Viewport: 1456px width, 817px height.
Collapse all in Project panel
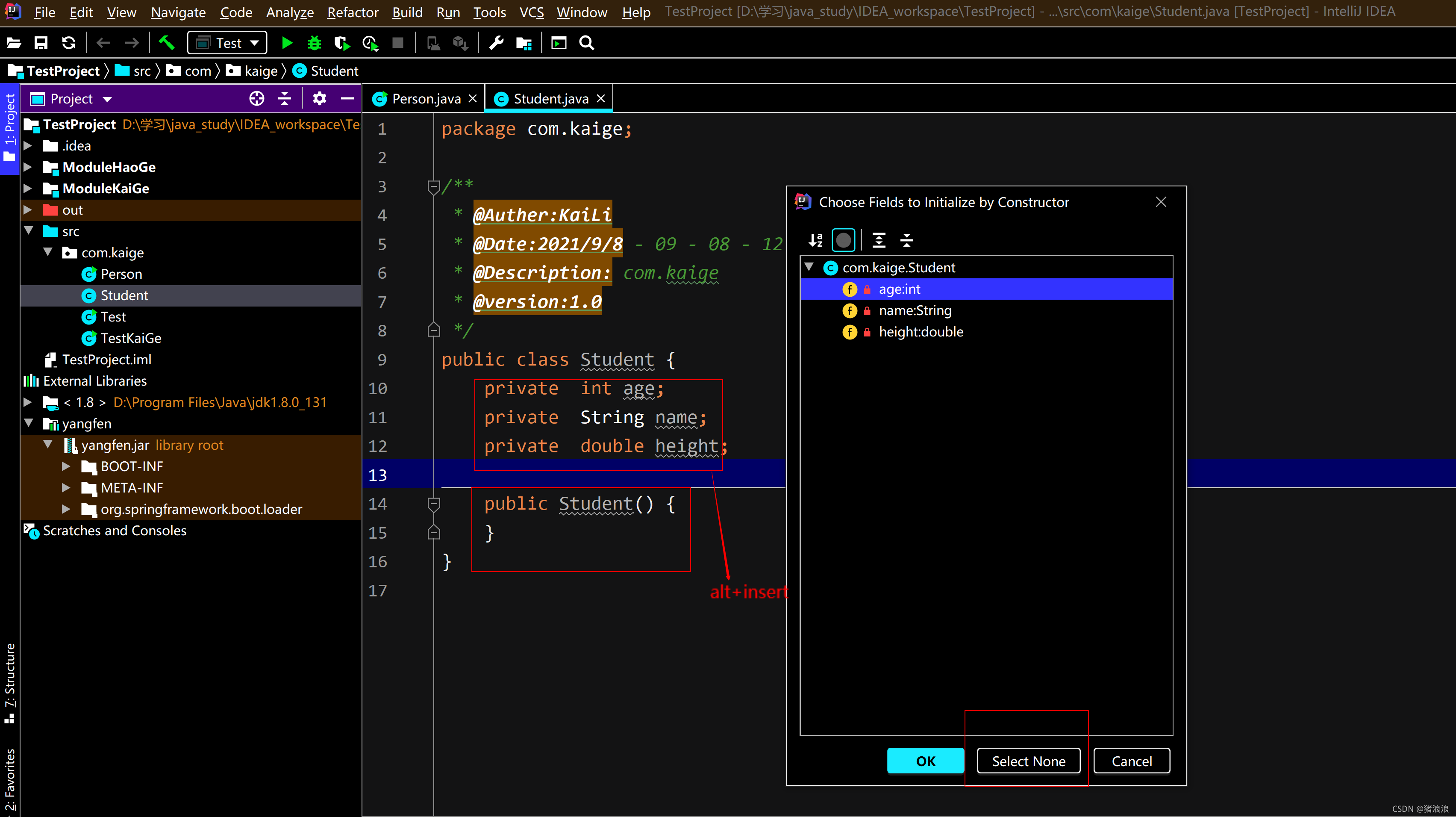pyautogui.click(x=284, y=99)
